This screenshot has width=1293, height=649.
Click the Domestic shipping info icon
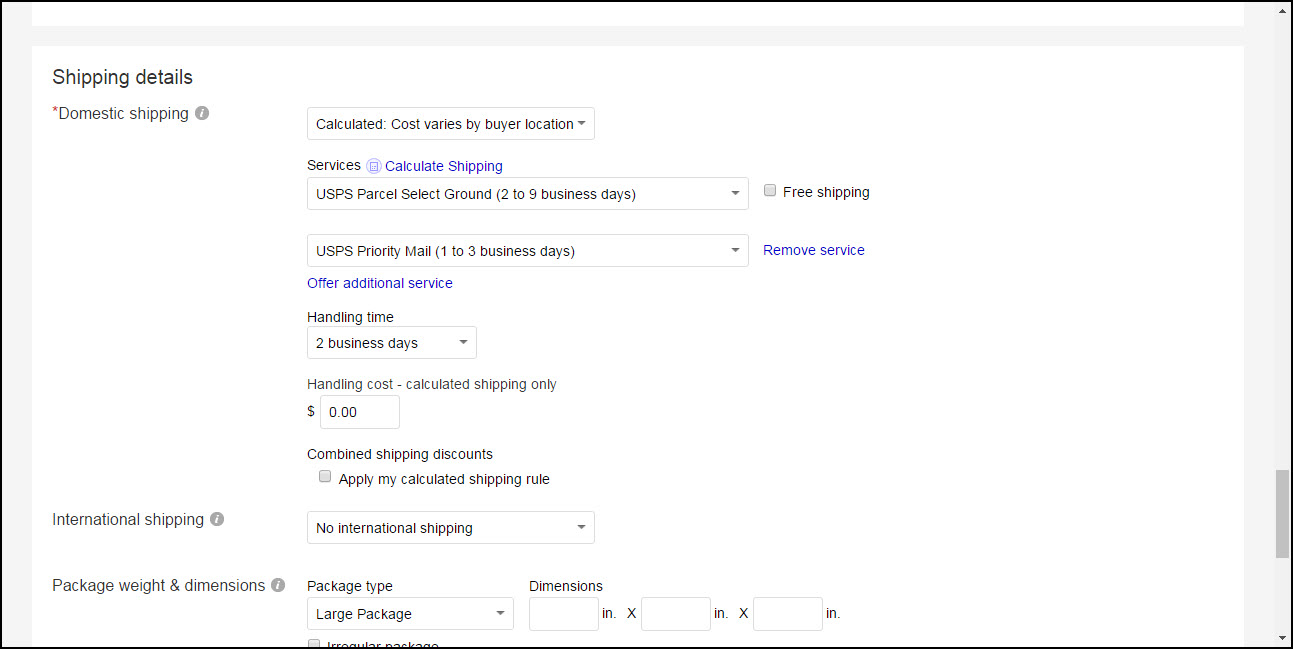[202, 114]
